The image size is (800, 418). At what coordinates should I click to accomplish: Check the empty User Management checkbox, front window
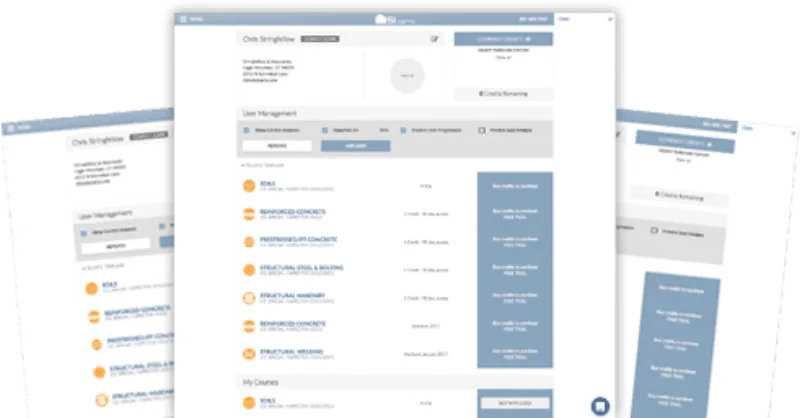pyautogui.click(x=482, y=130)
